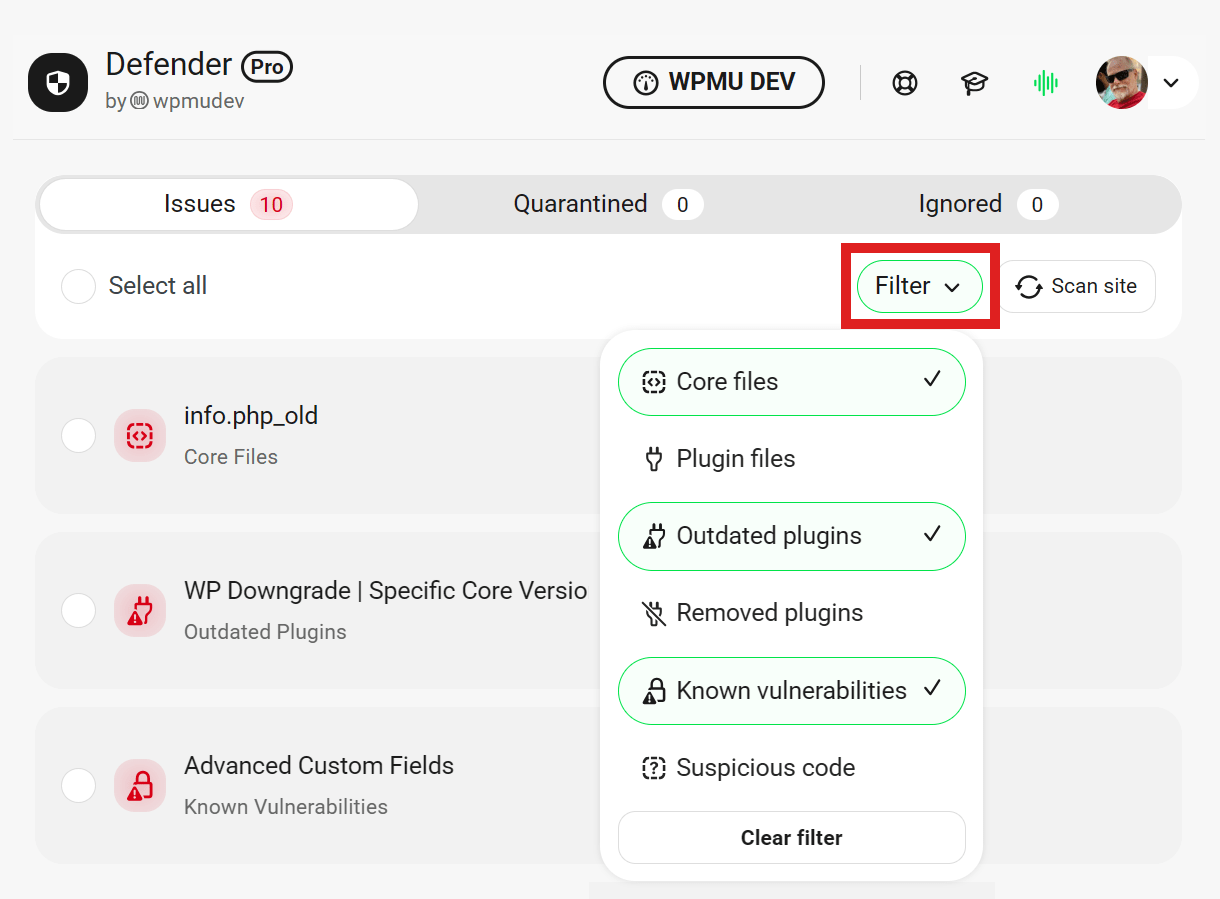
Task: Click the Quarantined count badge
Action: [x=682, y=205]
